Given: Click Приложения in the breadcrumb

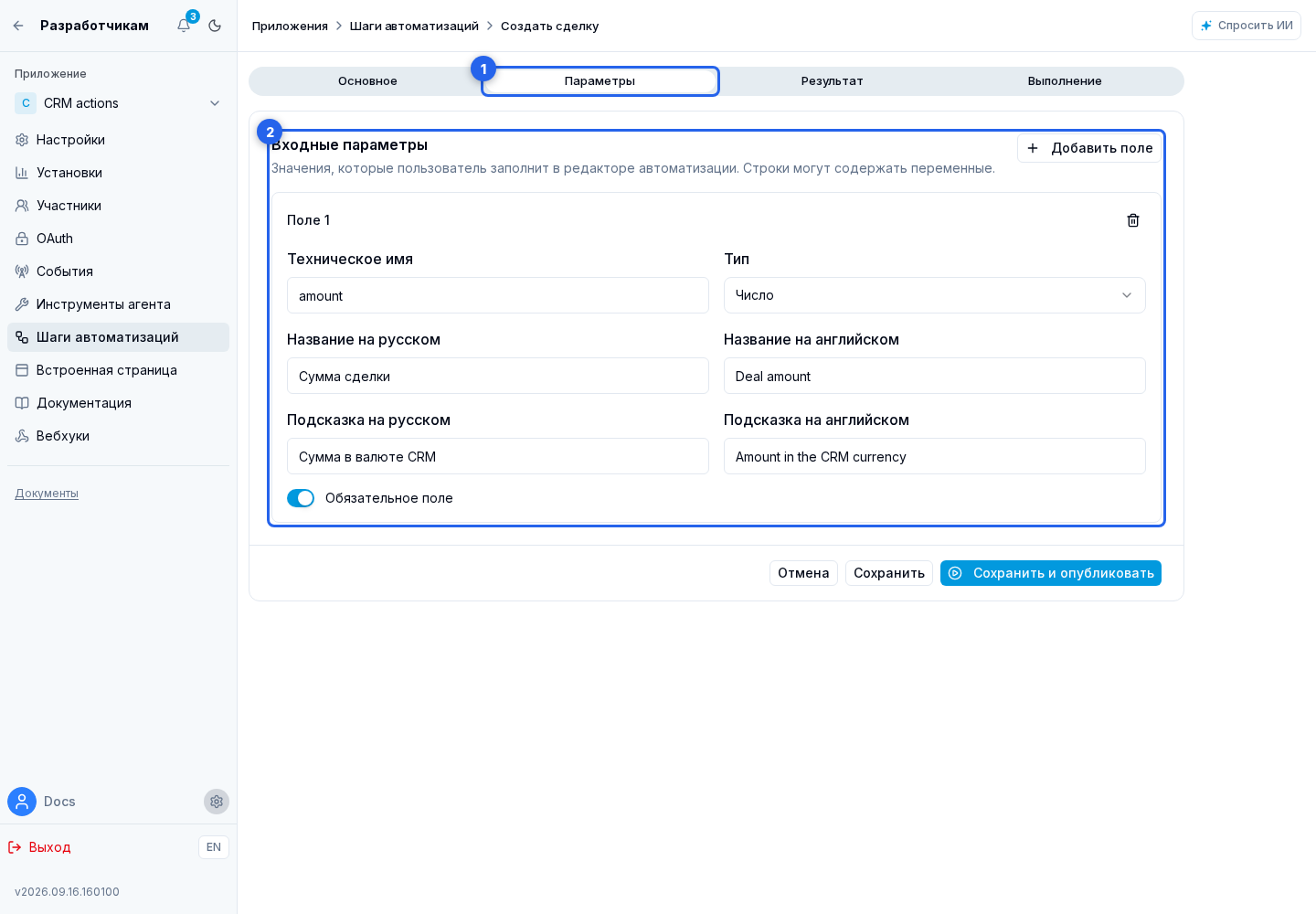Looking at the screenshot, I should point(290,26).
